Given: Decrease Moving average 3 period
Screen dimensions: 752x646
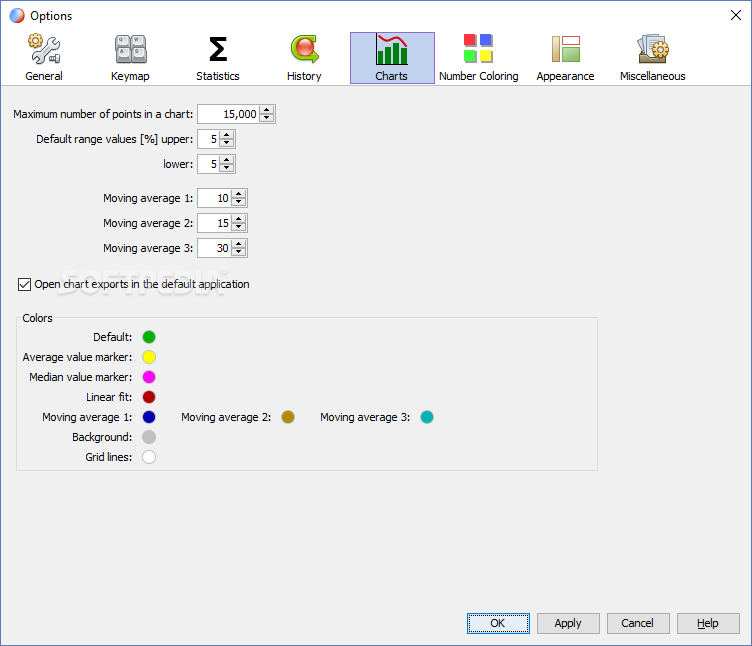Looking at the screenshot, I should tap(239, 252).
